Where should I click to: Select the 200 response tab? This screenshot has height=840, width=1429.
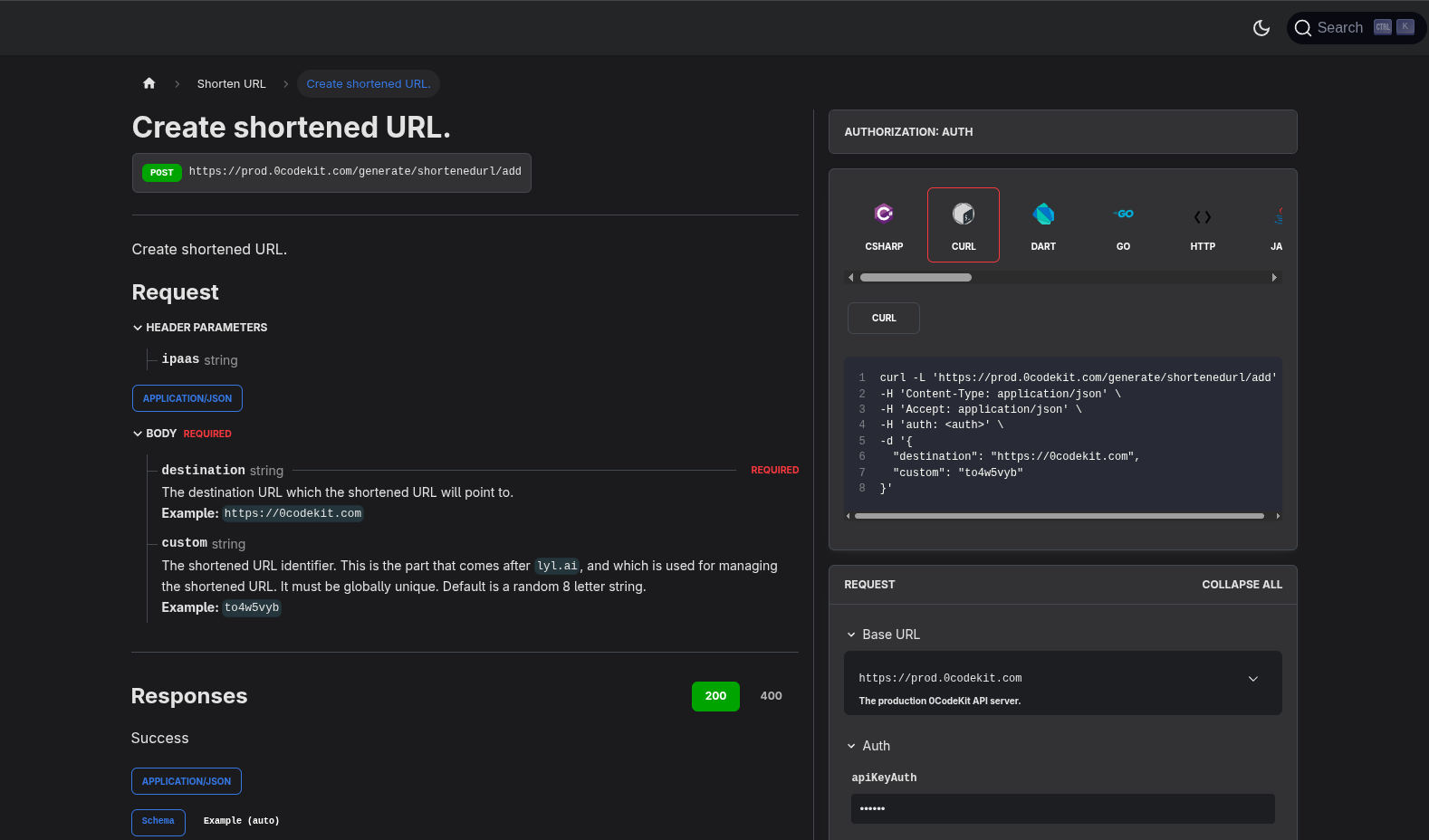[715, 696]
